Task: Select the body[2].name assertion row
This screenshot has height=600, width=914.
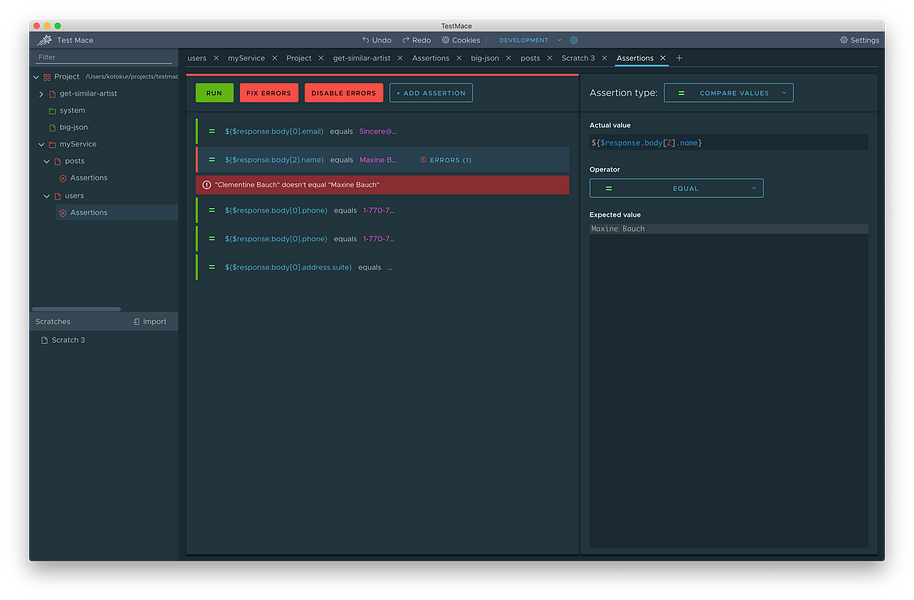Action: click(x=382, y=160)
